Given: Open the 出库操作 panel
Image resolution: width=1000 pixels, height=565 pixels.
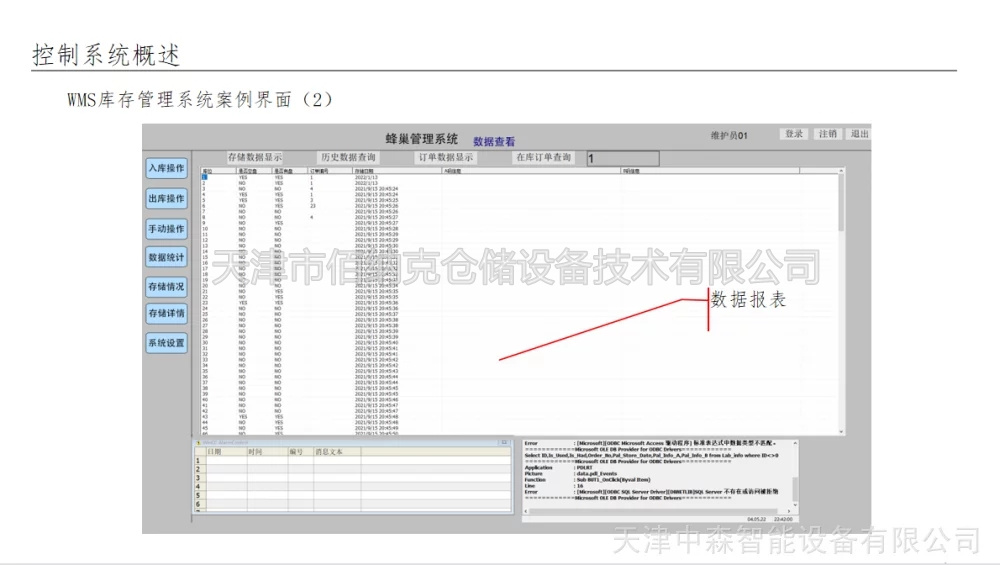Looking at the screenshot, I should click(166, 199).
